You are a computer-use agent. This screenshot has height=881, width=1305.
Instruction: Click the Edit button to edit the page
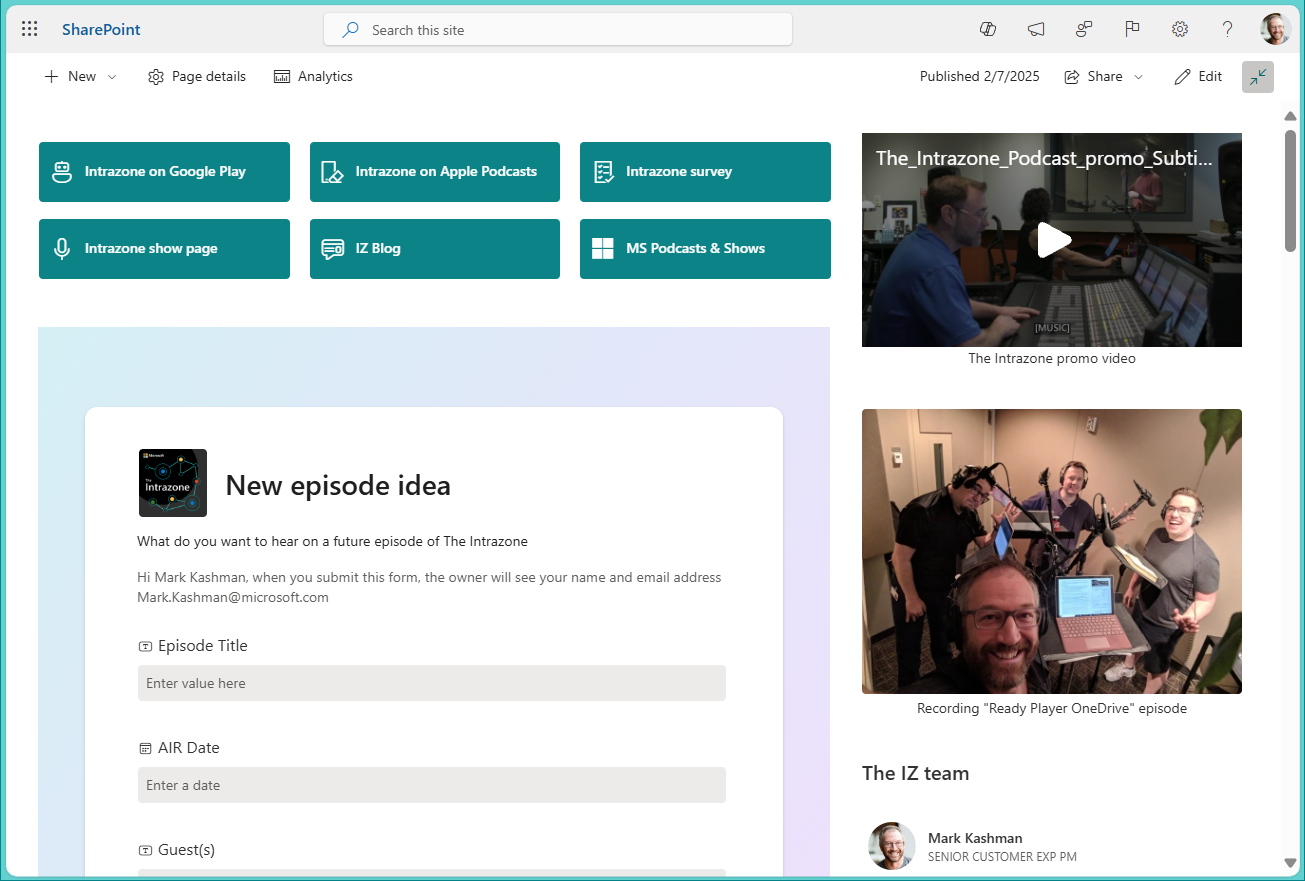pos(1197,76)
